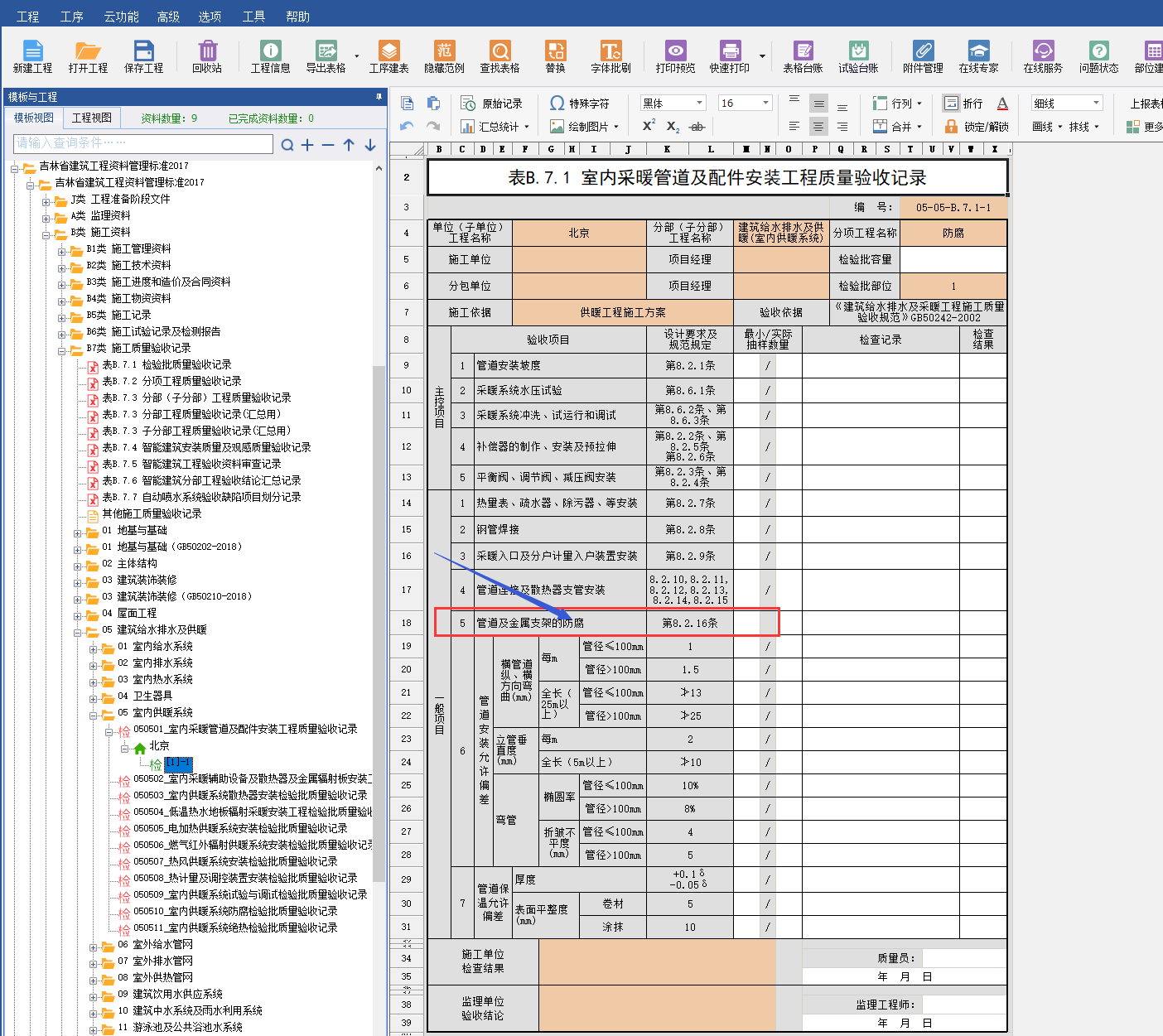Toggle the center horizontal alignment button
The width and height of the screenshot is (1163, 1036).
pyautogui.click(x=818, y=127)
